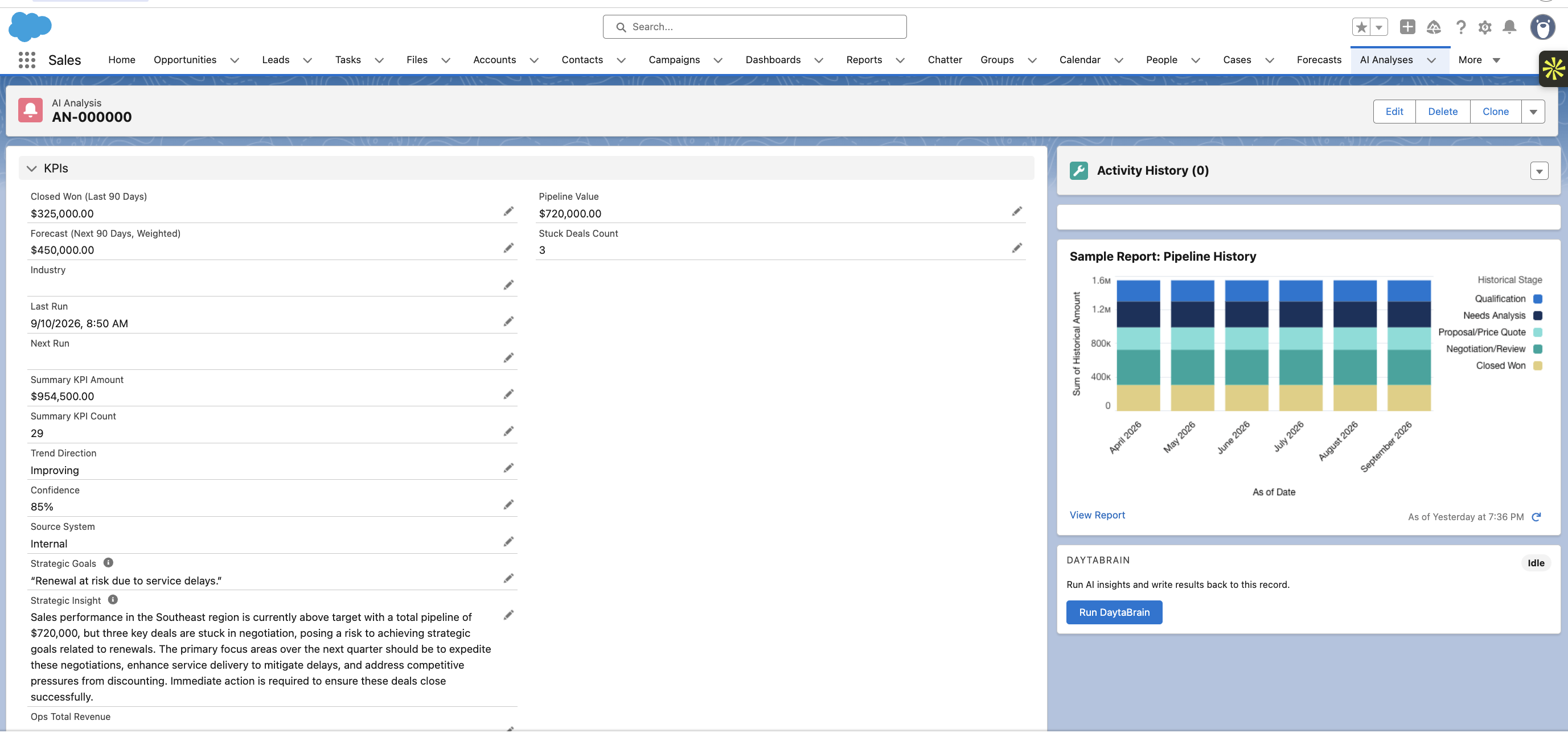Open the Setup gear icon
Screen dimensions: 1568x741
(x=1485, y=27)
